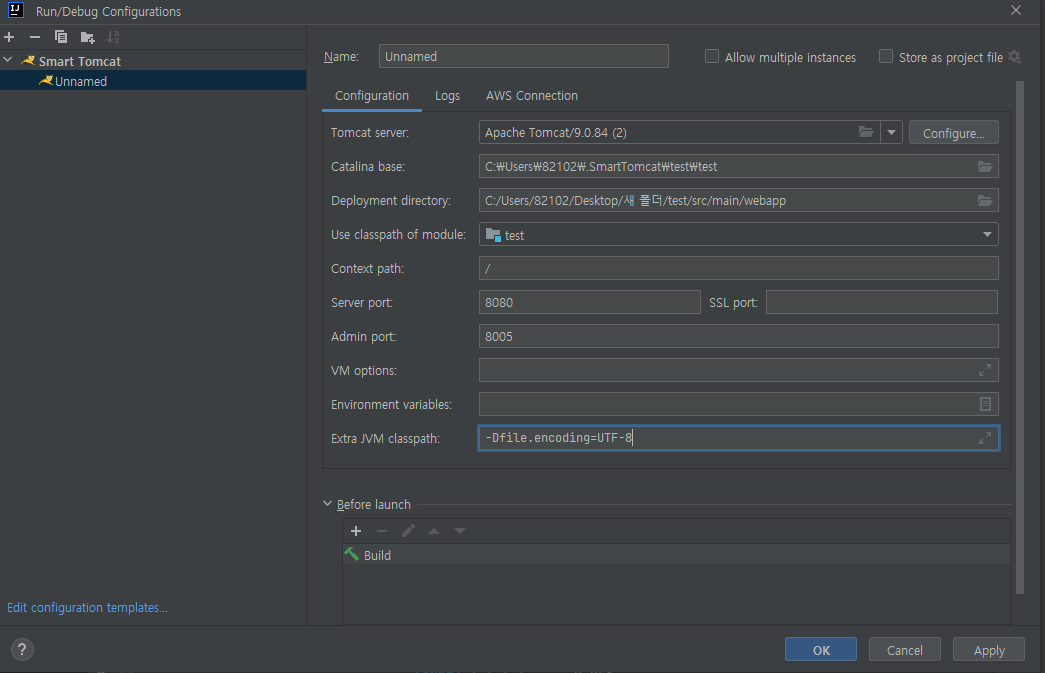The width and height of the screenshot is (1045, 673).
Task: Add a before launch task
Action: [x=356, y=531]
